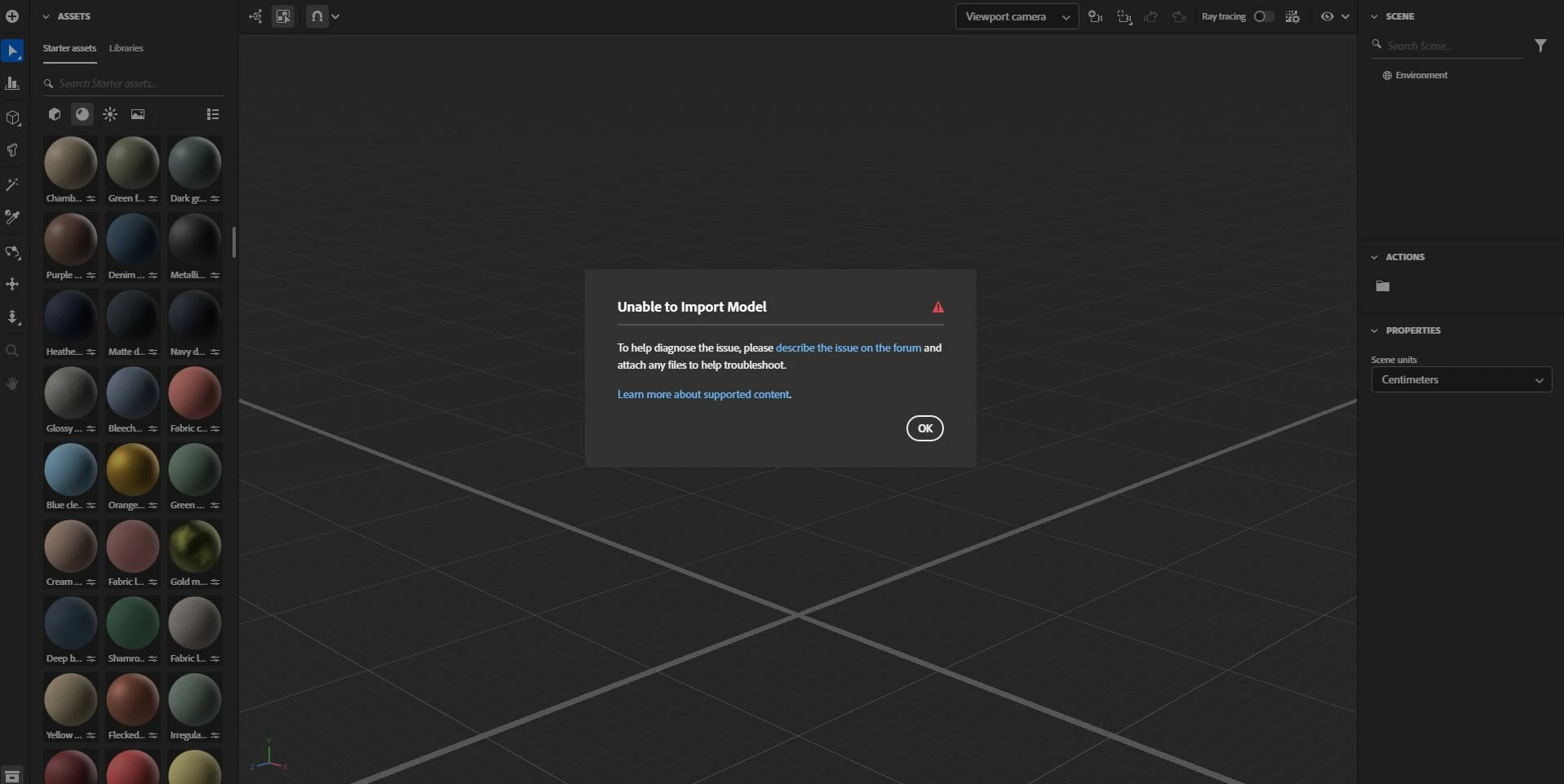Open the tray icon at toolbar bottom
Image resolution: width=1564 pixels, height=784 pixels.
click(x=12, y=776)
